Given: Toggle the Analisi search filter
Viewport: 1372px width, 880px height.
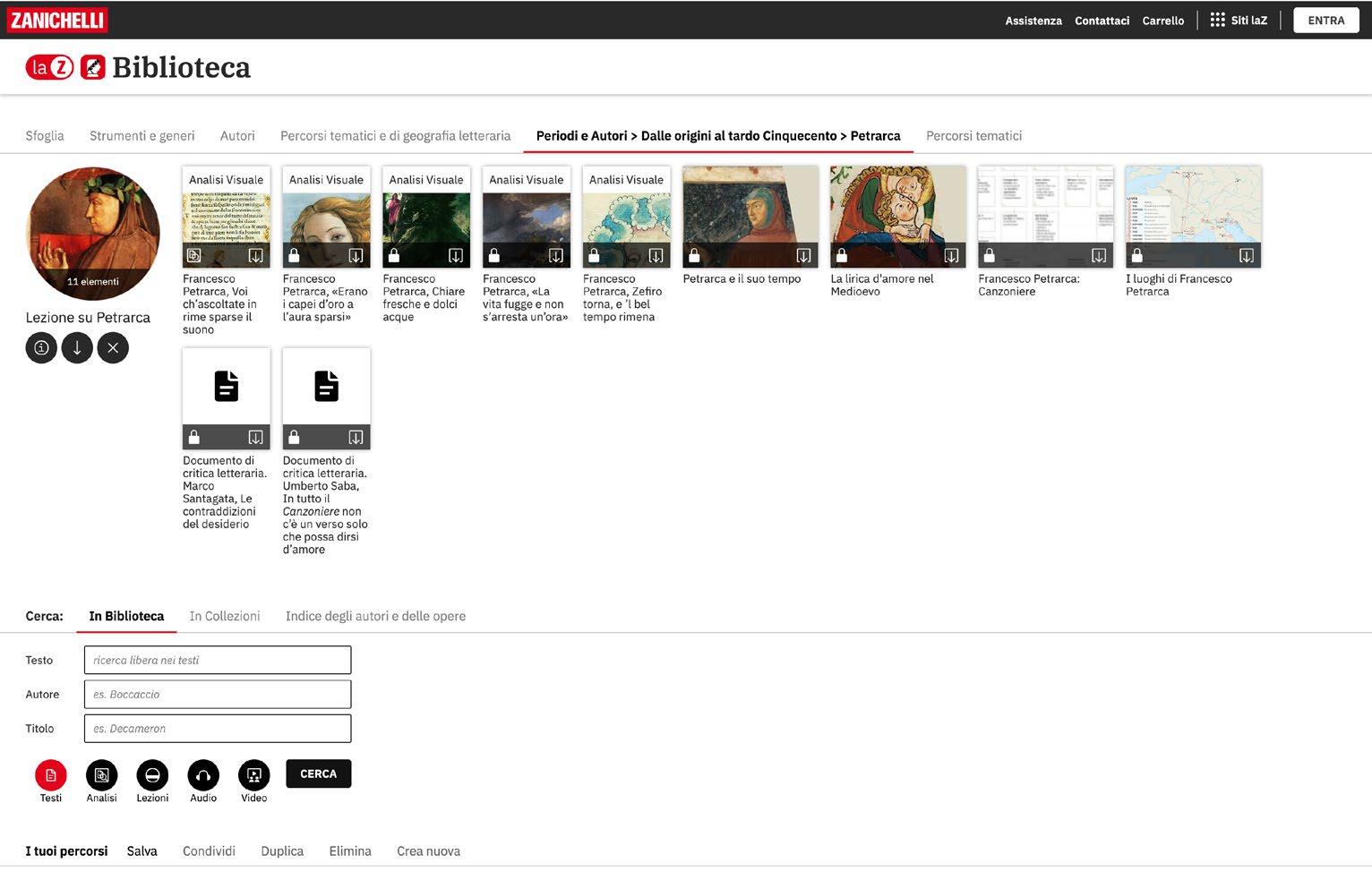Looking at the screenshot, I should tap(102, 775).
